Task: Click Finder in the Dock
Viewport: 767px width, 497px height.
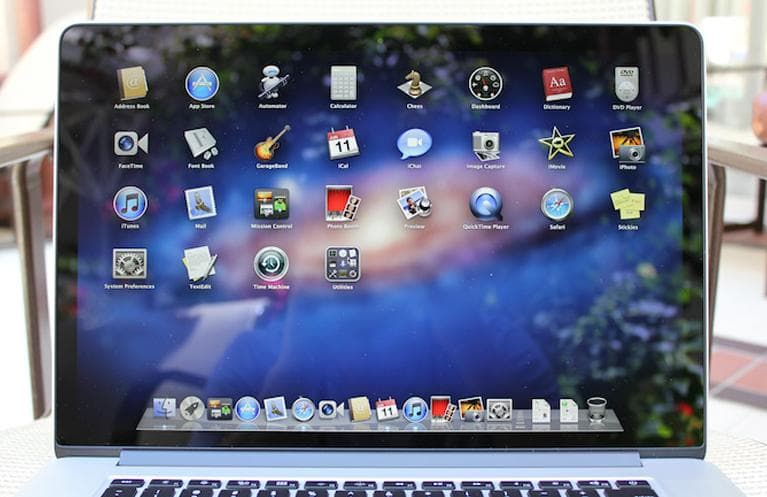Action: pyautogui.click(x=164, y=408)
